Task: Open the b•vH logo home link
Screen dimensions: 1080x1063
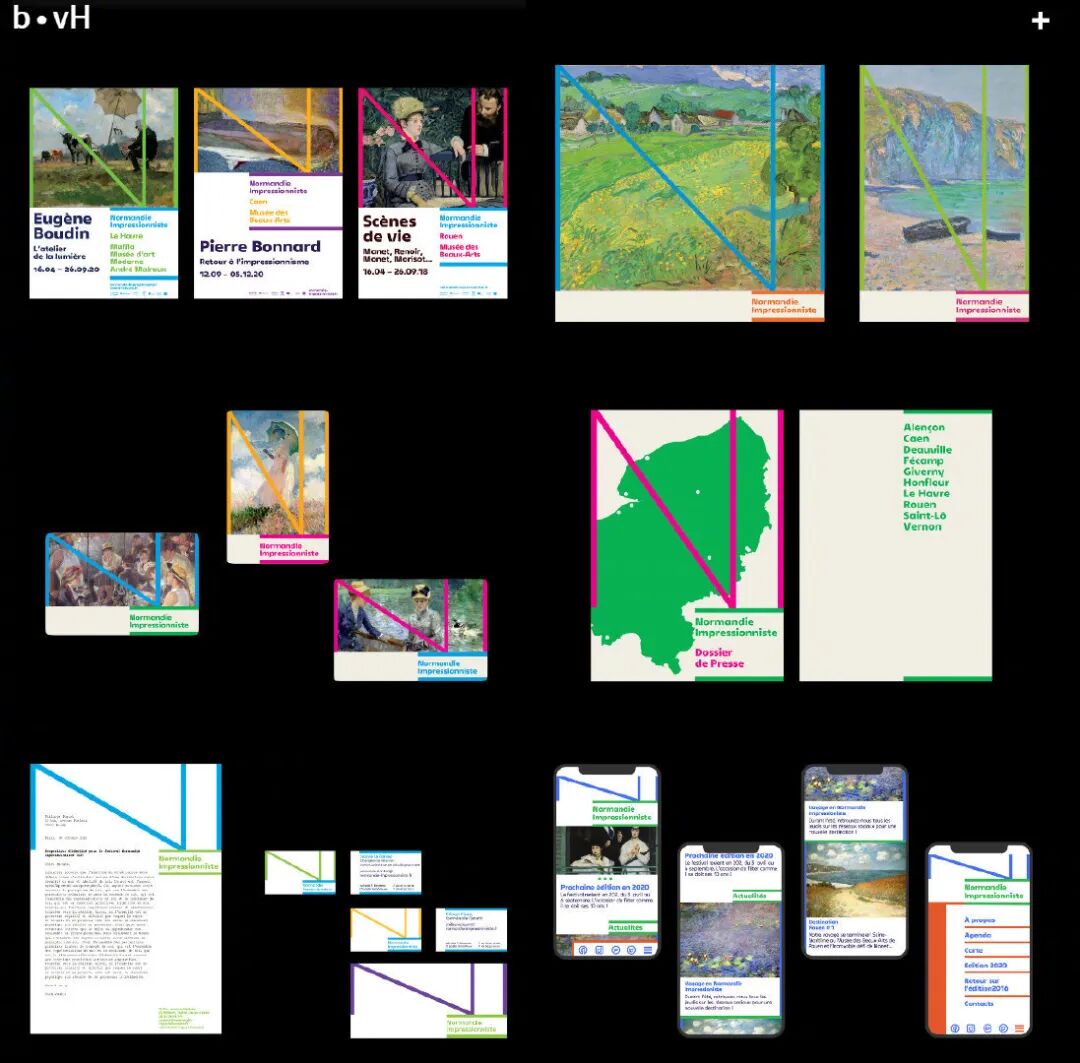Action: click(52, 17)
